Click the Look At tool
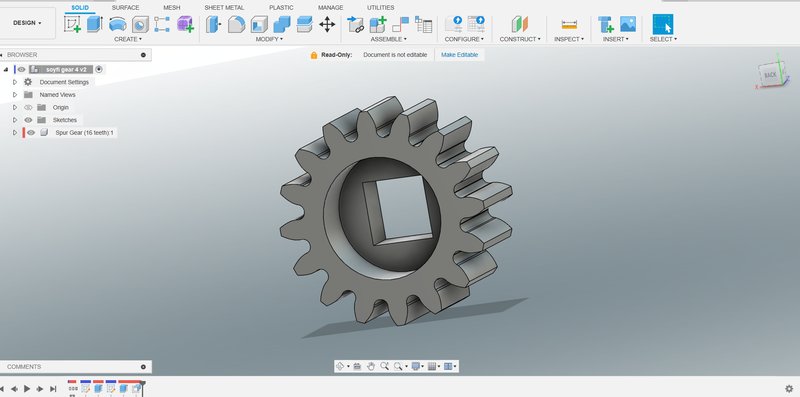This screenshot has width=800, height=397. [x=357, y=366]
